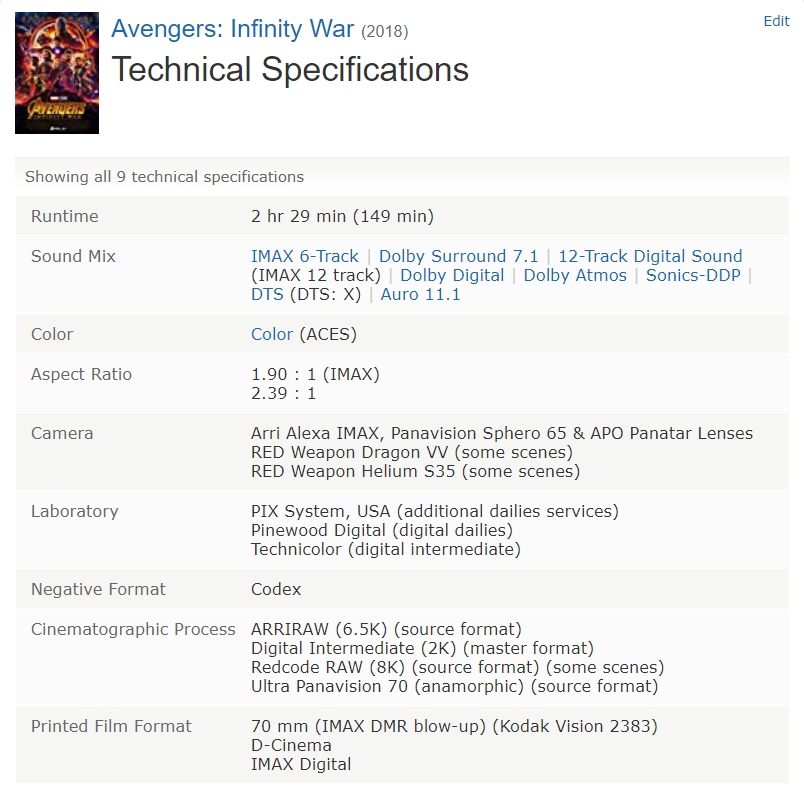Click the 'Showing all 9 technical specifications' text
The image size is (804, 785).
164,177
